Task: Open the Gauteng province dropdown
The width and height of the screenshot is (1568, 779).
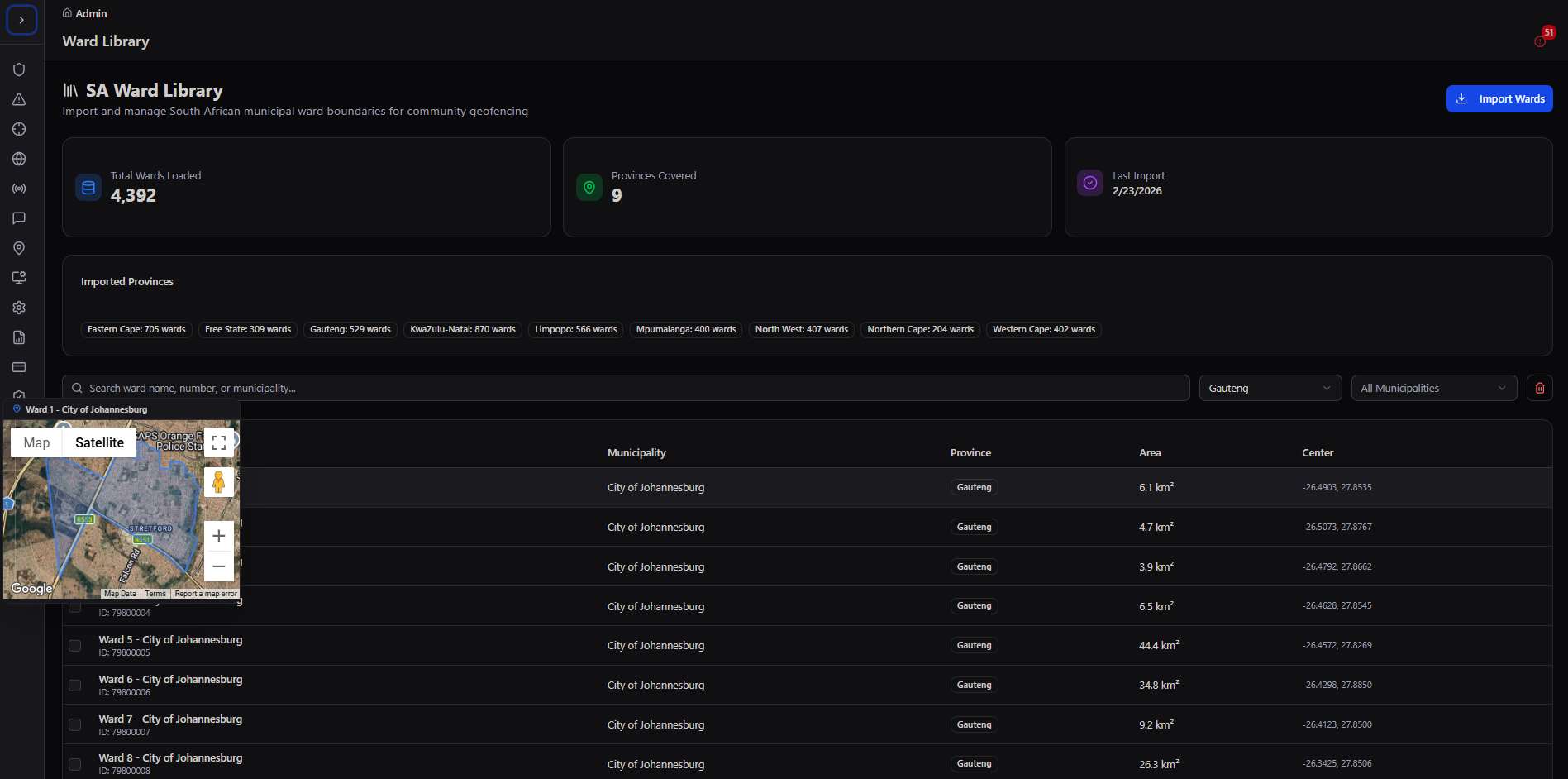Action: click(x=1270, y=388)
